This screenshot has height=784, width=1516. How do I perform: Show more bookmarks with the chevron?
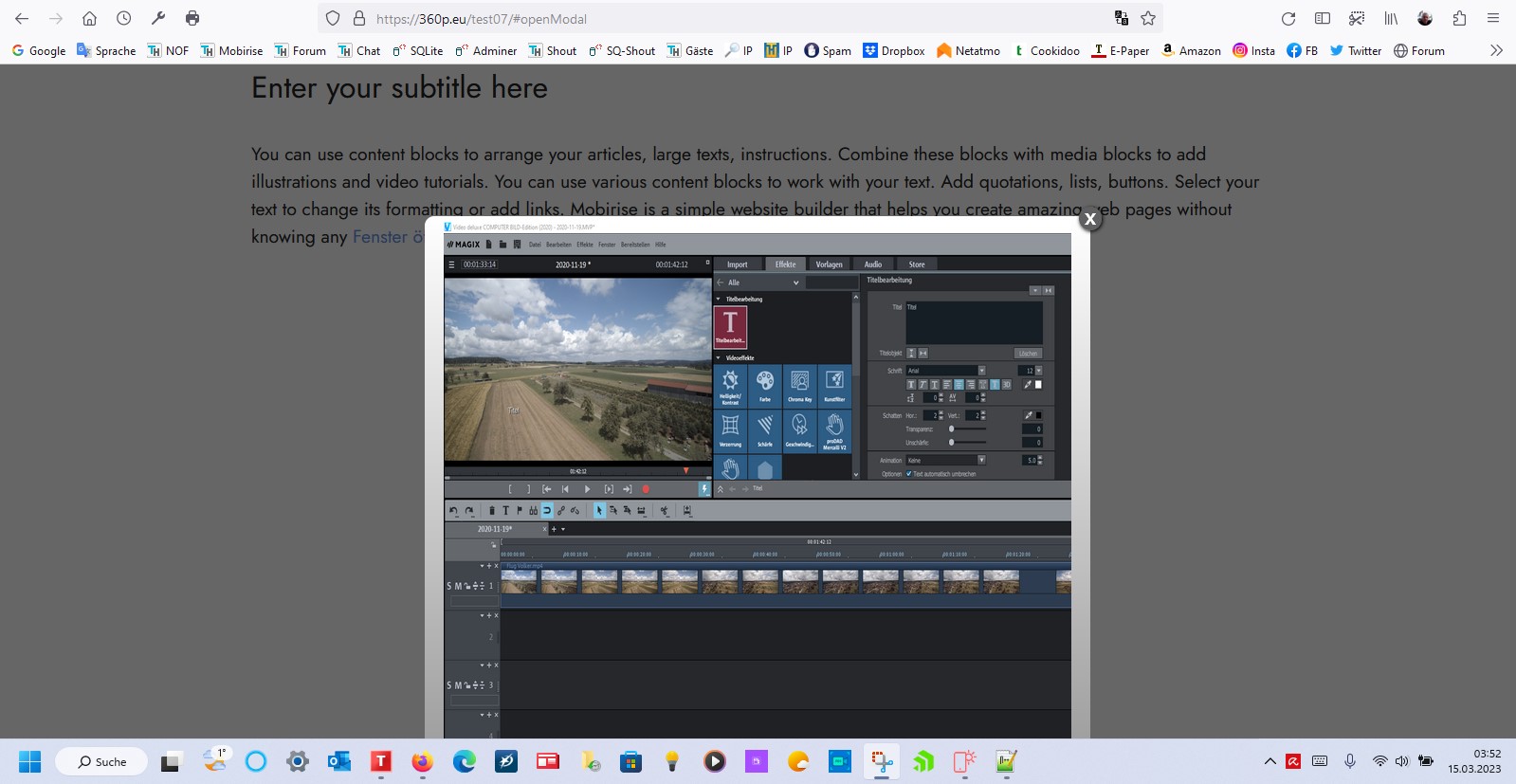1496,50
